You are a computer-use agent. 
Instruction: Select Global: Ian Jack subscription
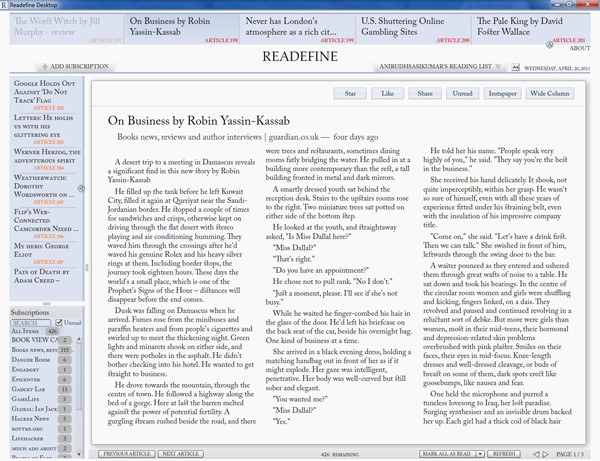coord(41,409)
